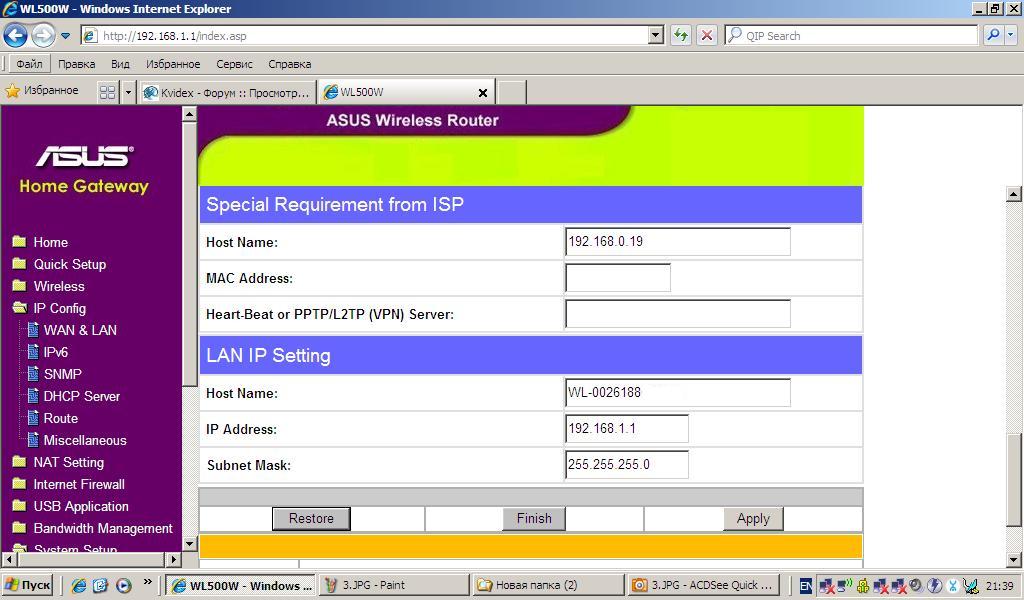This screenshot has height=600, width=1024.
Task: Collapse the IP Config folder
Action: click(49, 308)
